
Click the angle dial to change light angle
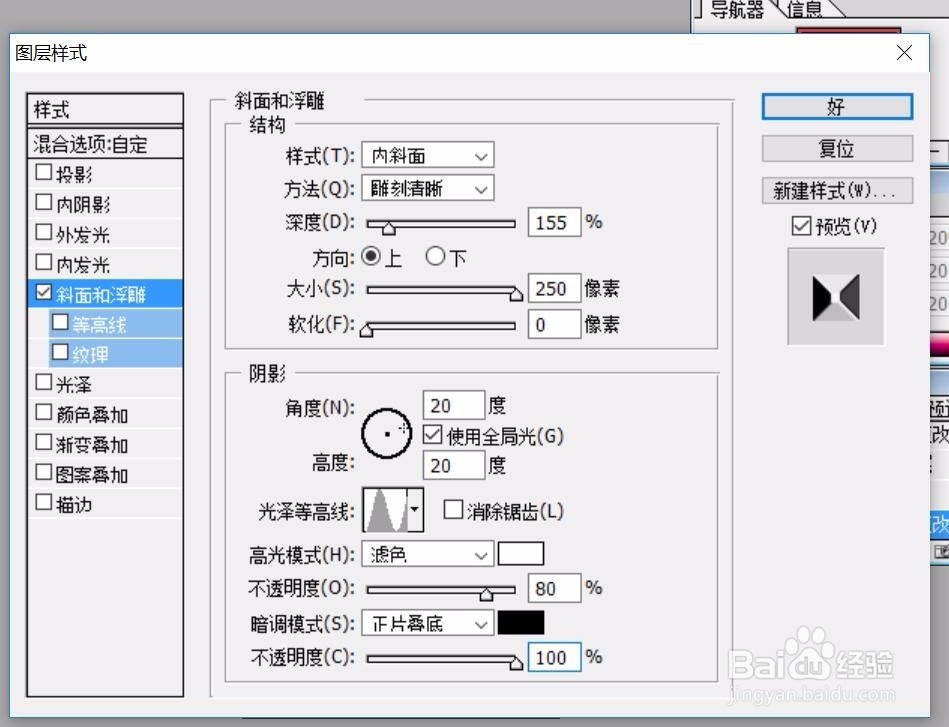click(x=388, y=434)
